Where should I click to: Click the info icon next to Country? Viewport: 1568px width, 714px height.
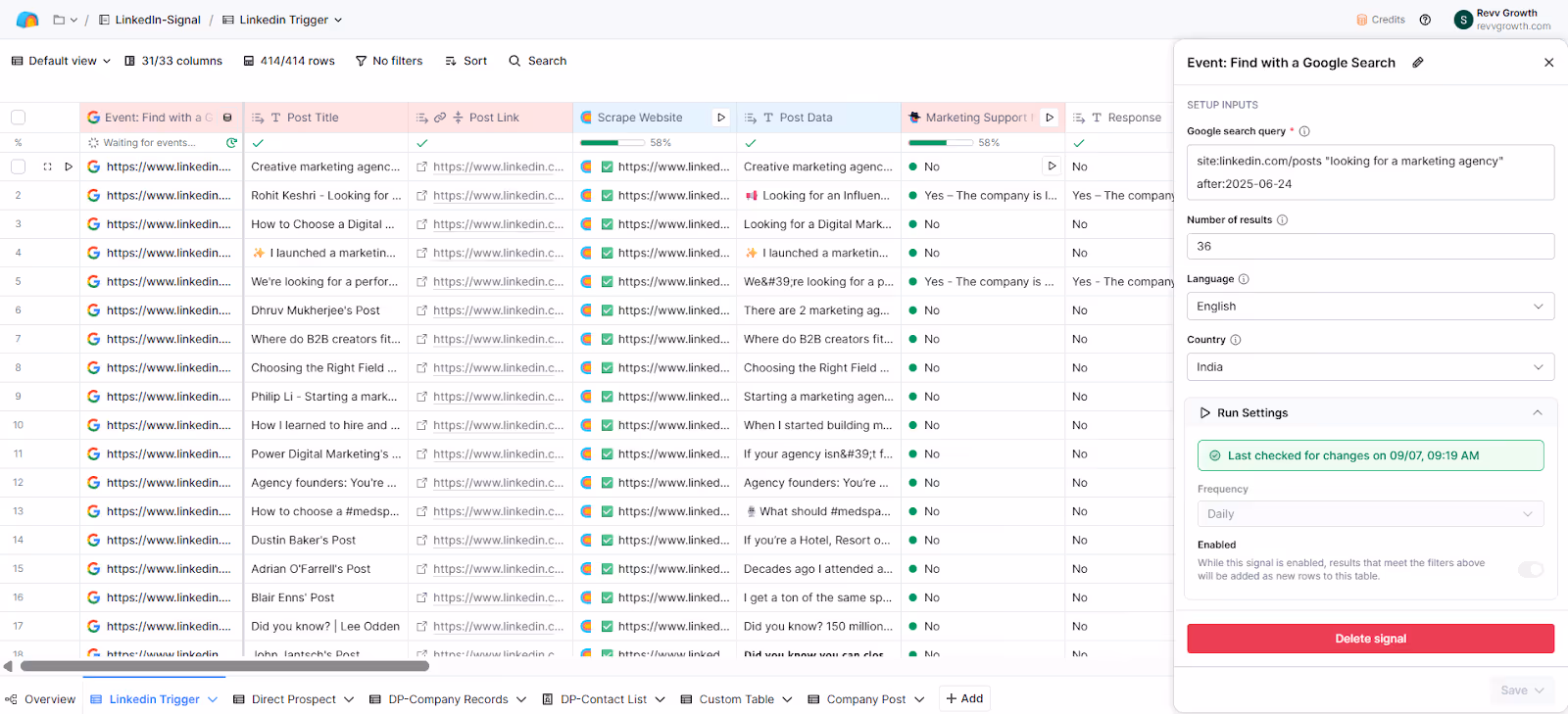[1236, 340]
